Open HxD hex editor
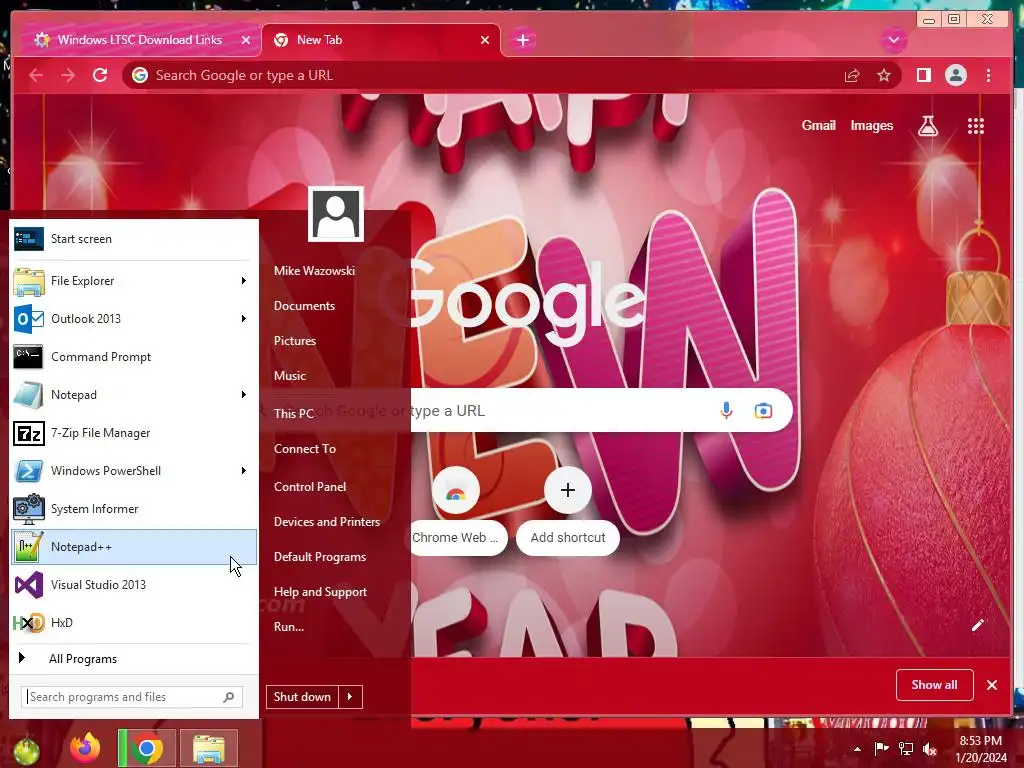This screenshot has width=1024, height=768. point(134,622)
